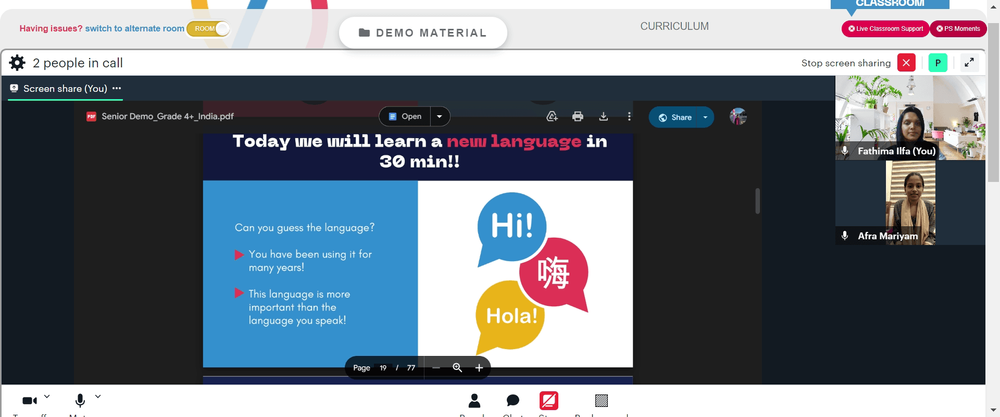1000x417 pixels.
Task: Expand the Open with dropdown arrow
Action: 439,117
